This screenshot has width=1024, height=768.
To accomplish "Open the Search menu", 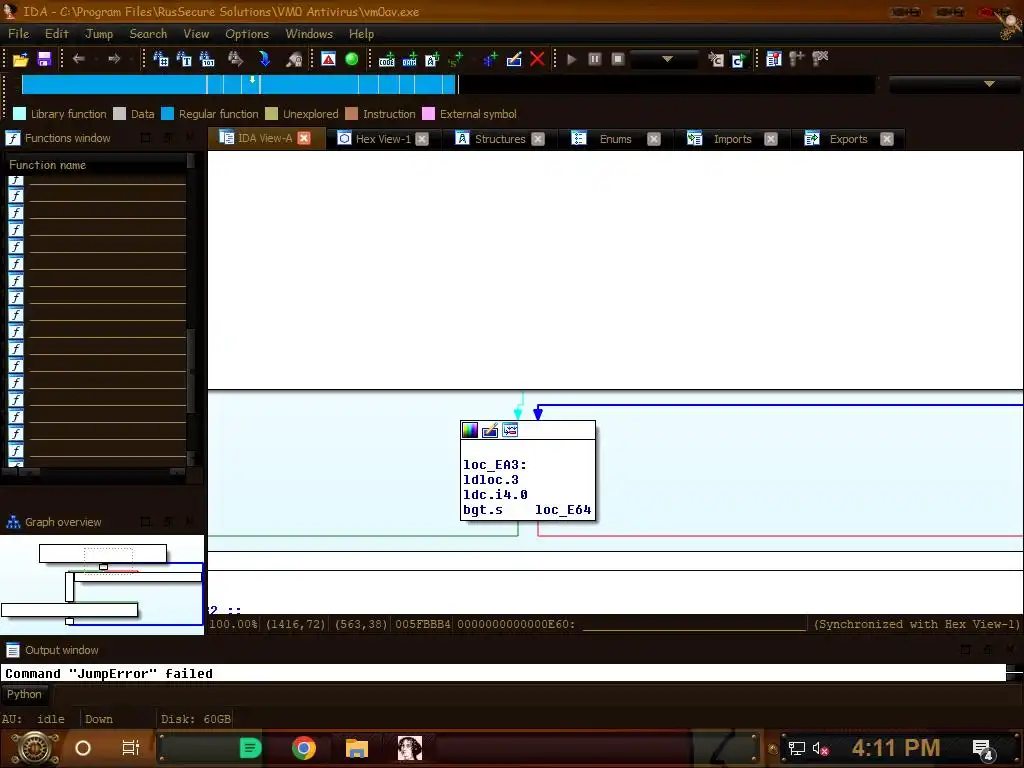I will coord(148,34).
